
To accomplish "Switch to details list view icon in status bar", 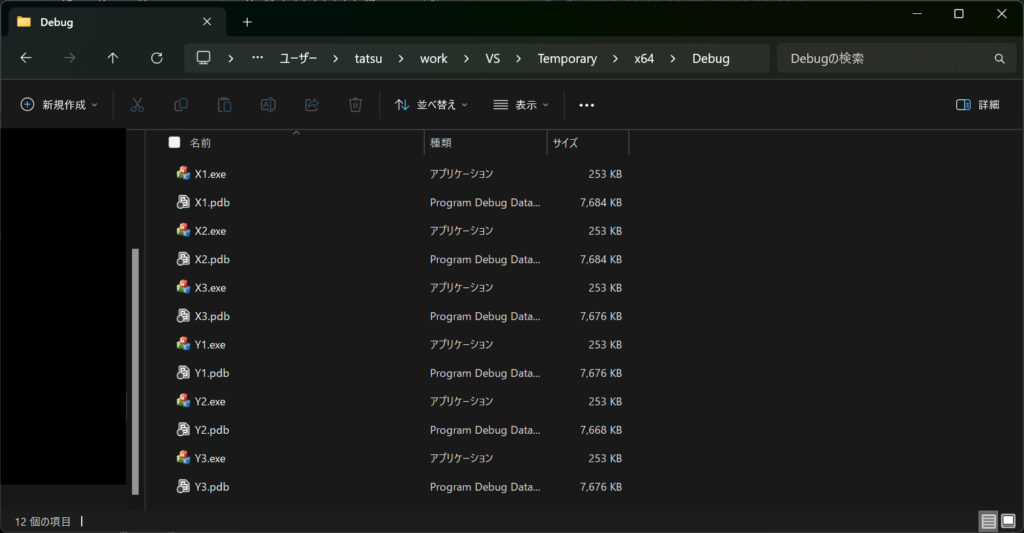I will pos(988,521).
